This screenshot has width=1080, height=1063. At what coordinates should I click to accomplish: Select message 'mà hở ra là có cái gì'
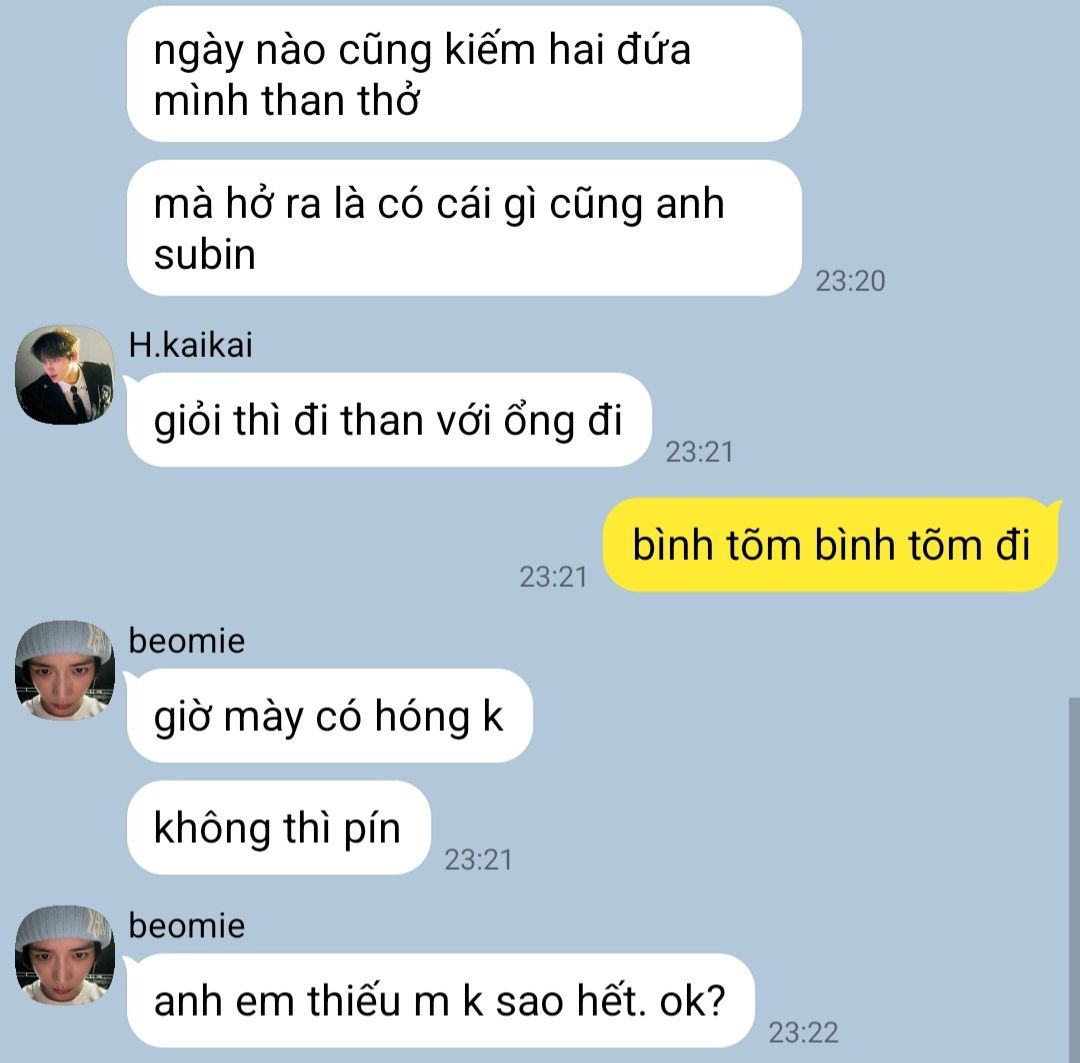[x=464, y=228]
